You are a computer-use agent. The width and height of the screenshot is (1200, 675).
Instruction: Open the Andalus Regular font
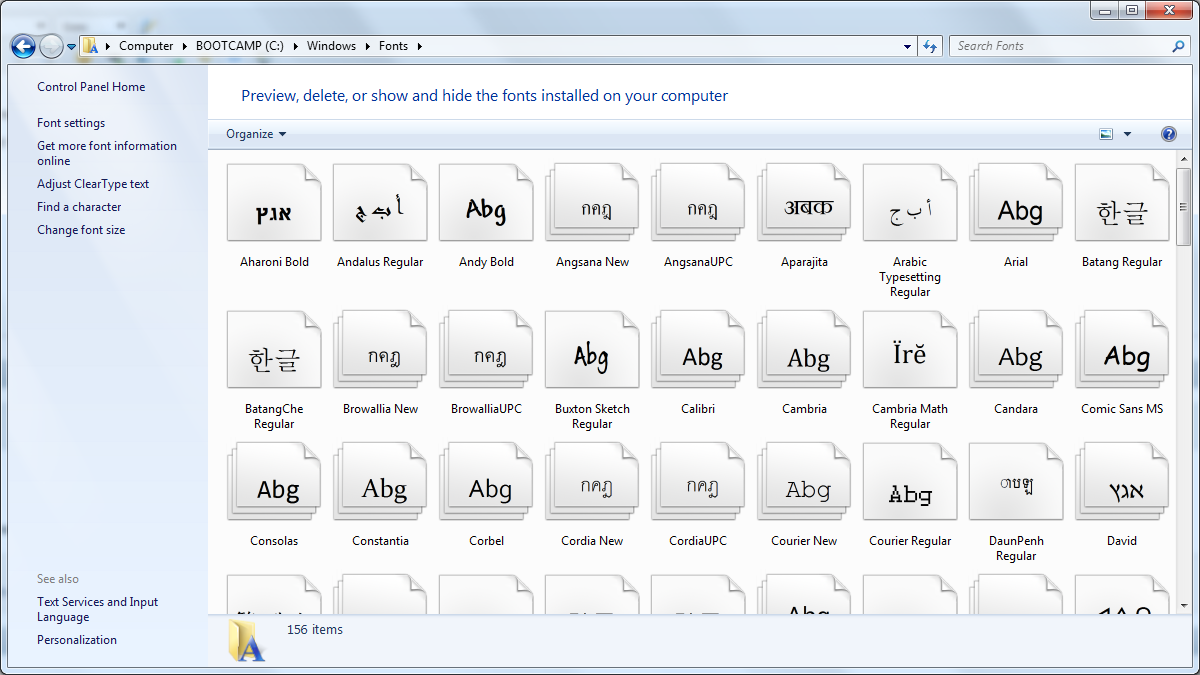coord(379,201)
